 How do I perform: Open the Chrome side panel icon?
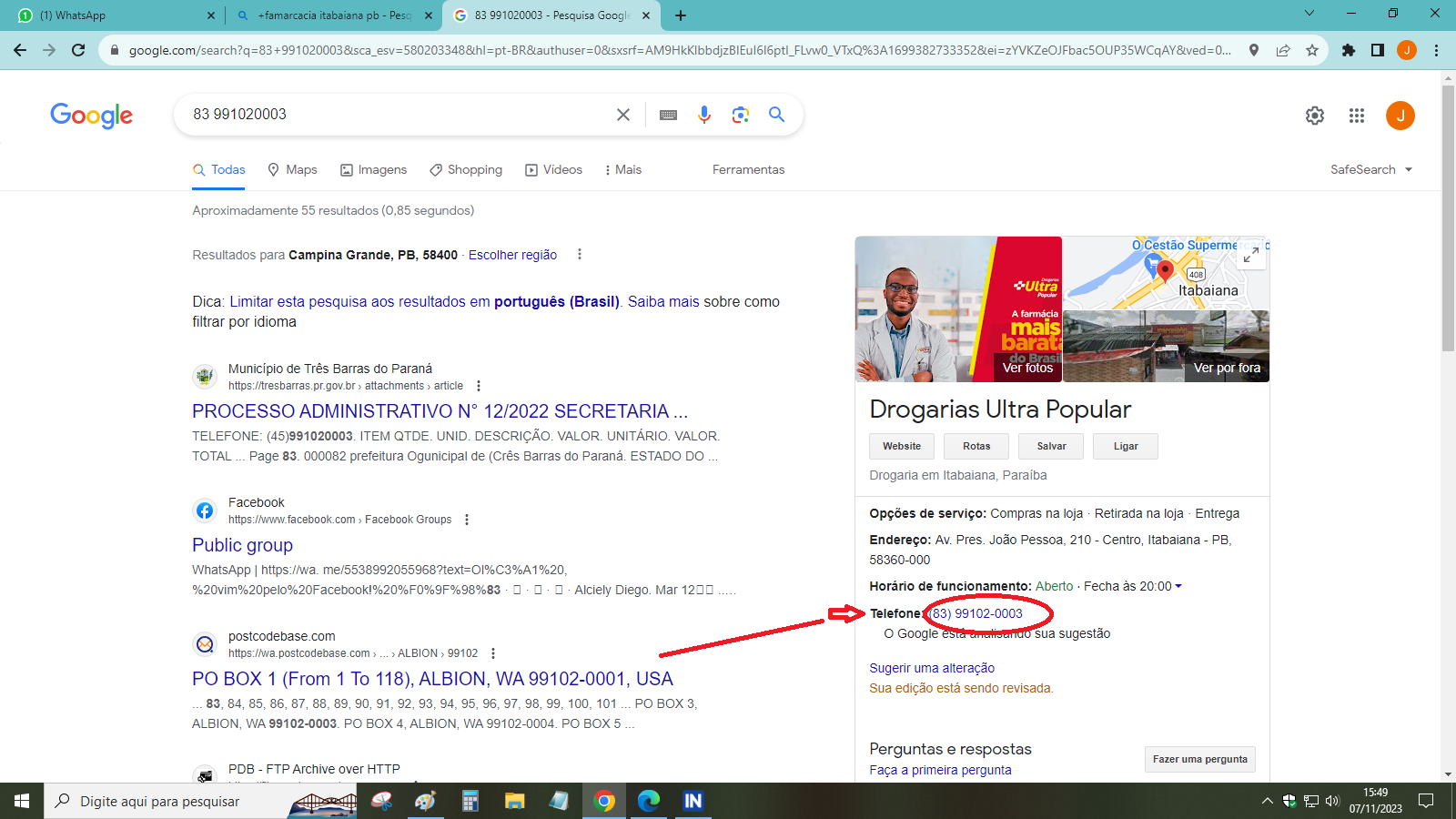coord(1378,50)
